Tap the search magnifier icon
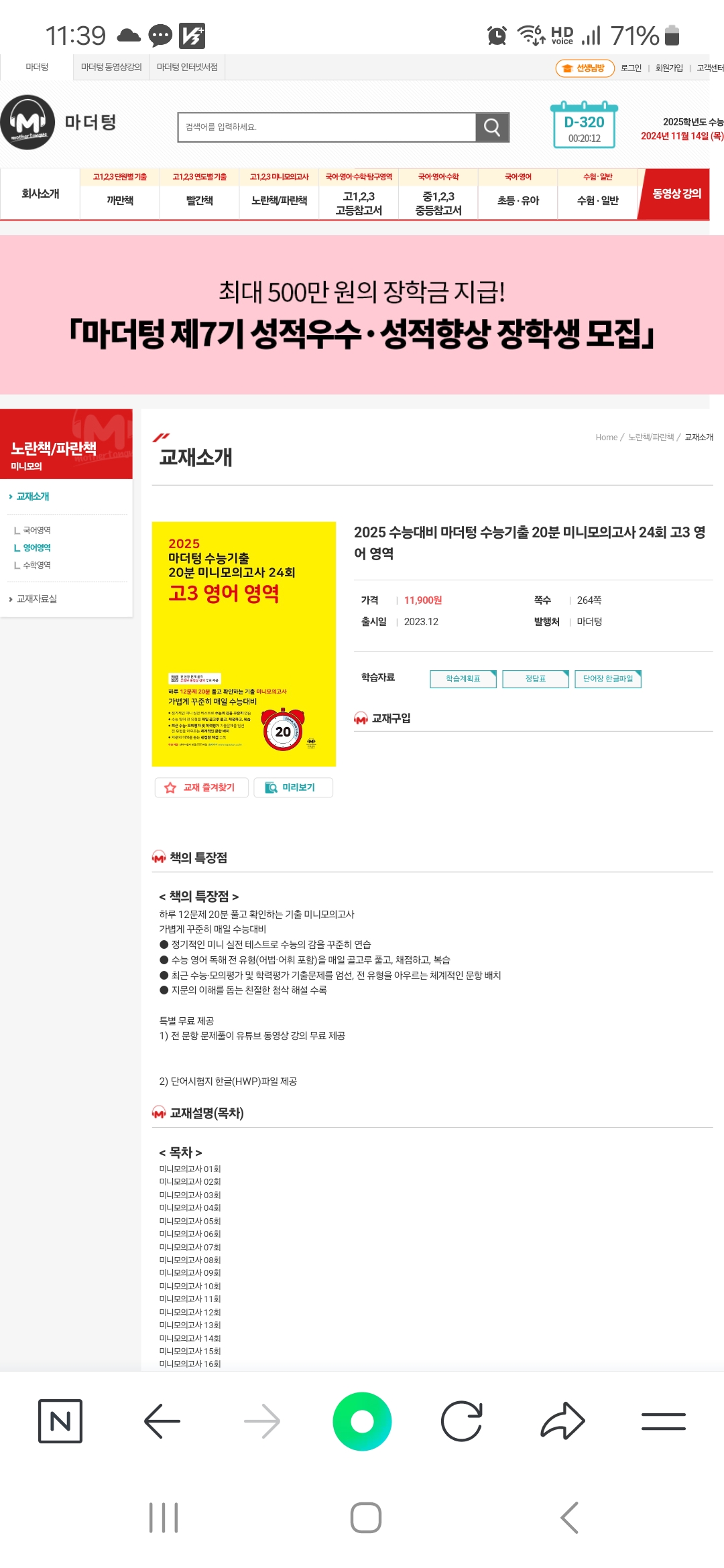 click(x=492, y=127)
